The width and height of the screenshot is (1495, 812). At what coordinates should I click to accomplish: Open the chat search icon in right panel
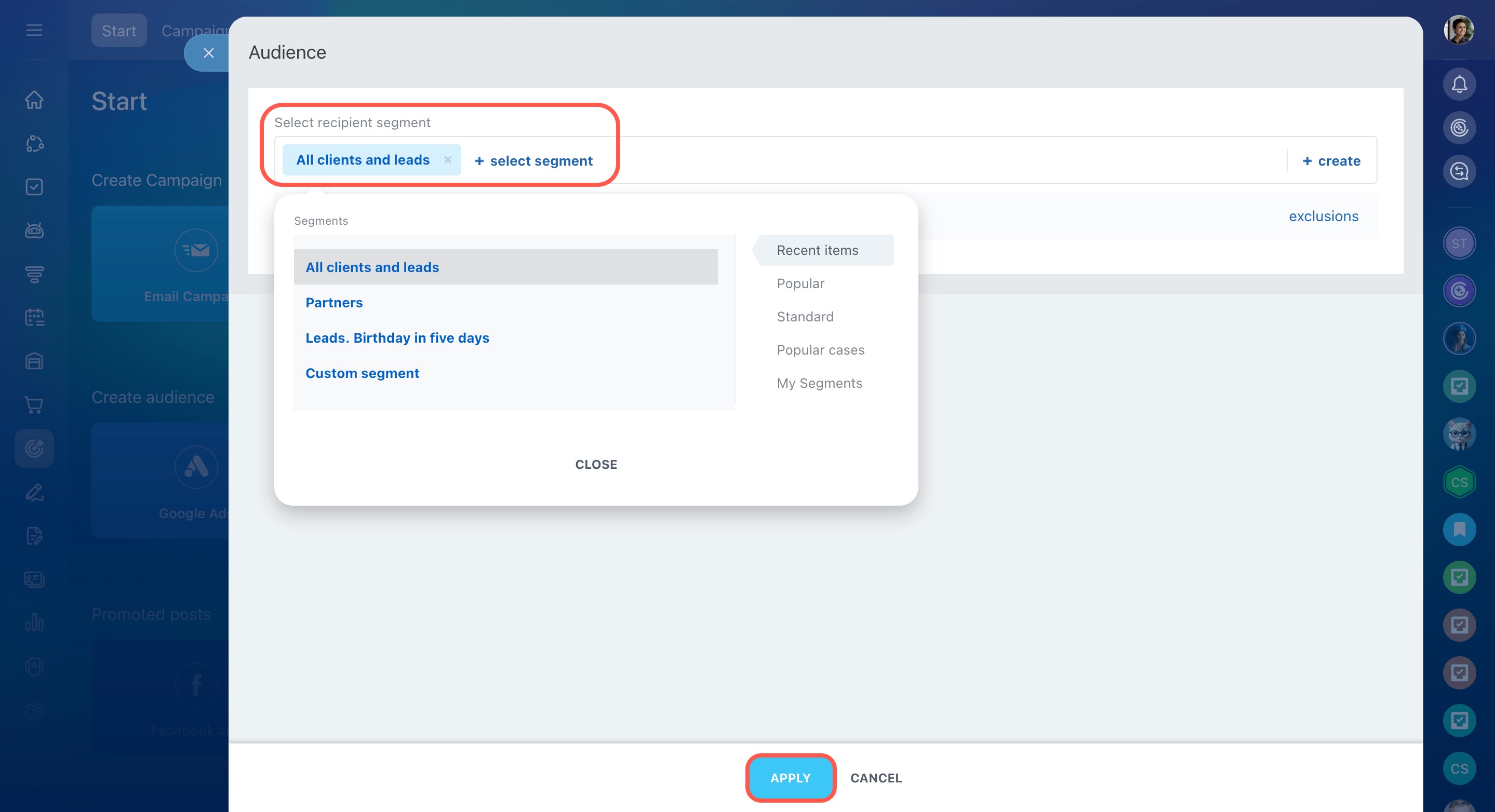(1459, 172)
